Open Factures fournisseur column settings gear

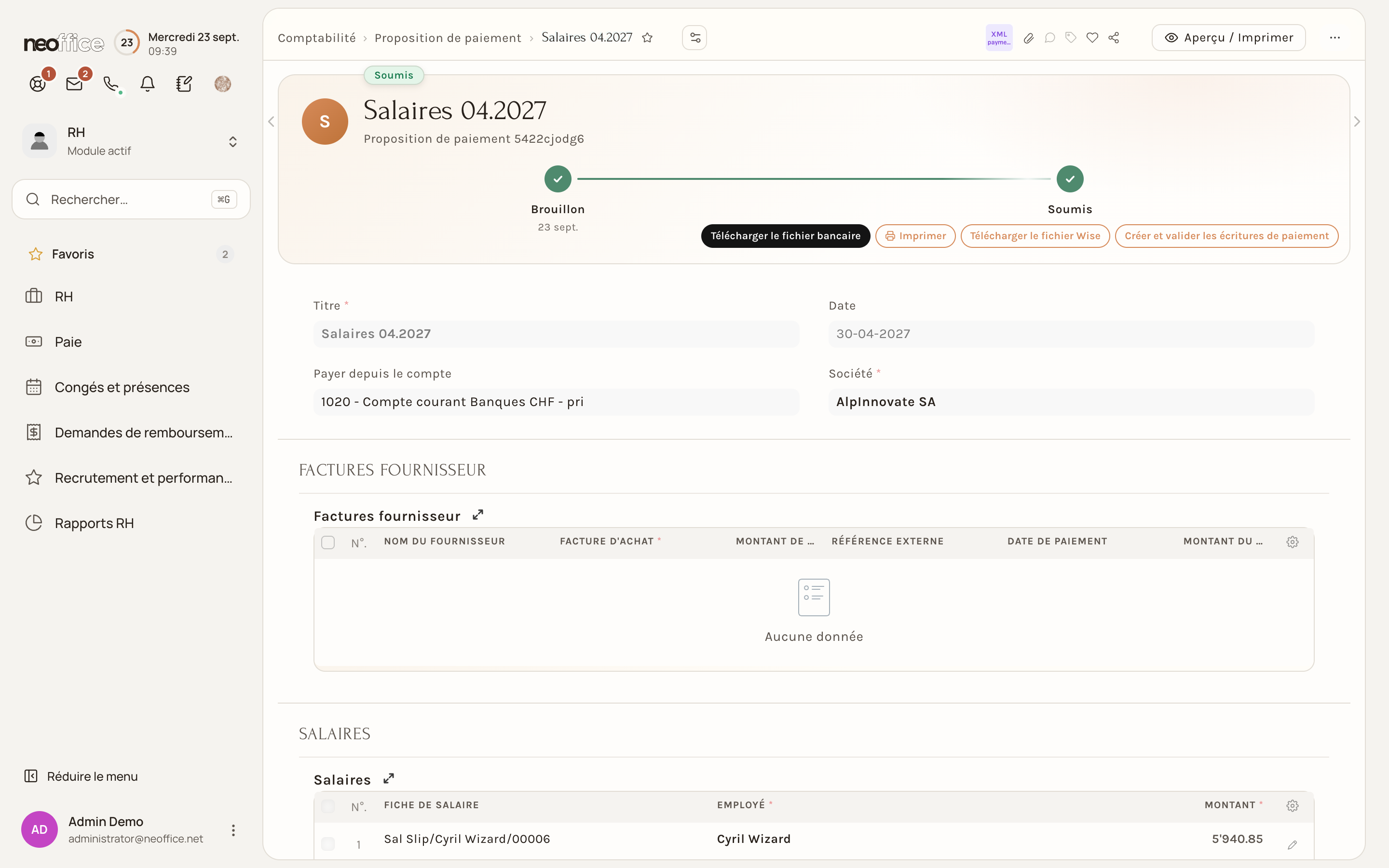(x=1293, y=542)
